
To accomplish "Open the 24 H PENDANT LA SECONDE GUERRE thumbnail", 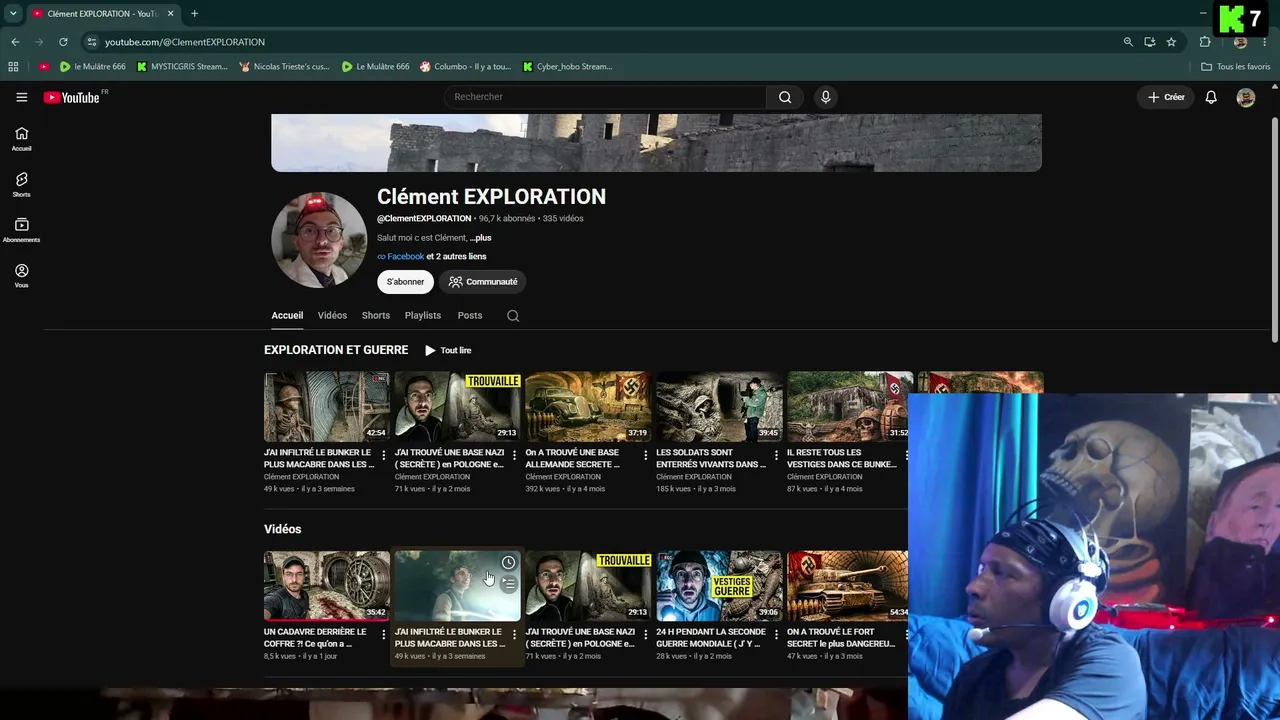I will tap(719, 586).
